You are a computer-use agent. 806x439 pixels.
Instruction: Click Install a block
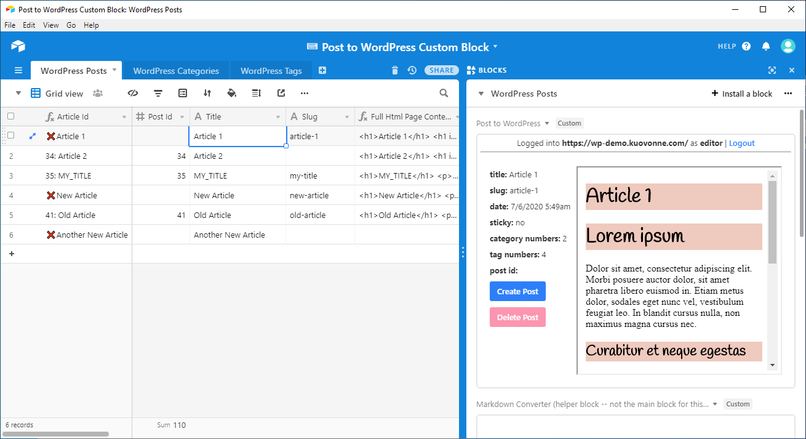point(742,94)
